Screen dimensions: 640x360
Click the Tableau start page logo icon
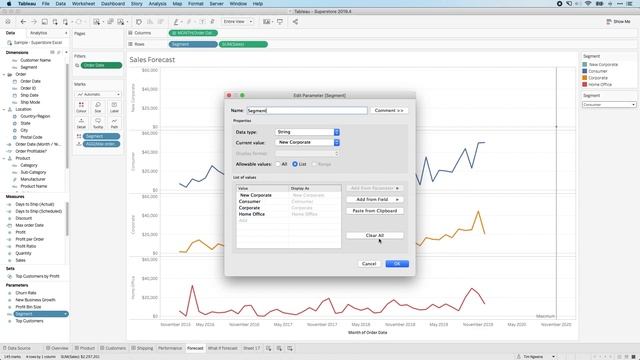click(8, 22)
